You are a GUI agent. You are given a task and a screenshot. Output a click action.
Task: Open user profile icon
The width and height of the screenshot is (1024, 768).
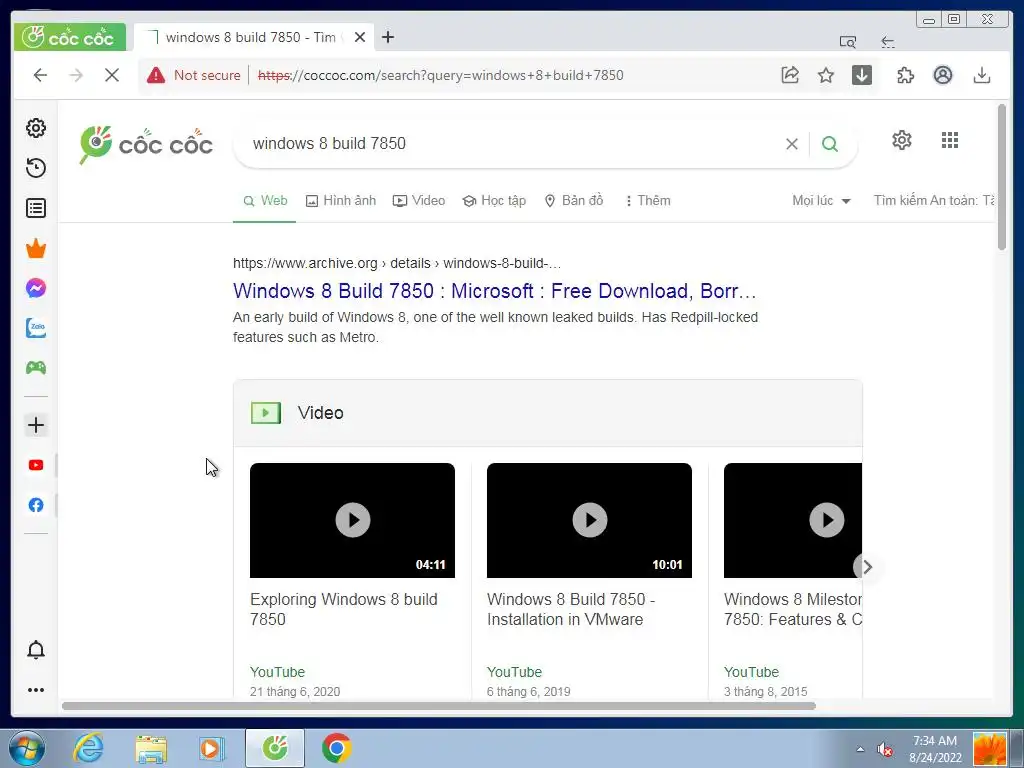(x=942, y=75)
